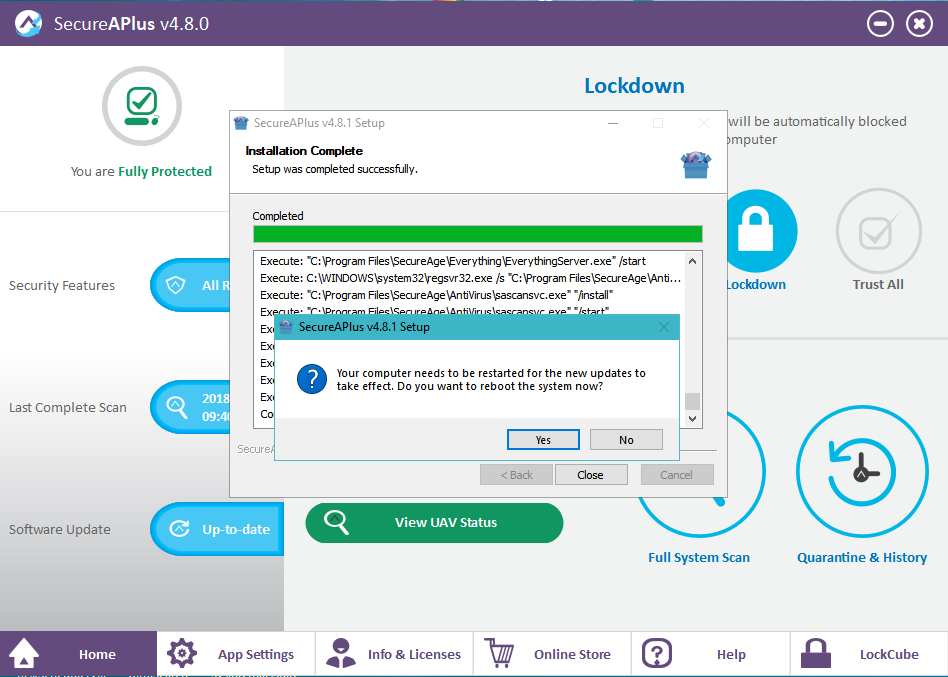
Task: Open the Online Store tab
Action: 552,654
